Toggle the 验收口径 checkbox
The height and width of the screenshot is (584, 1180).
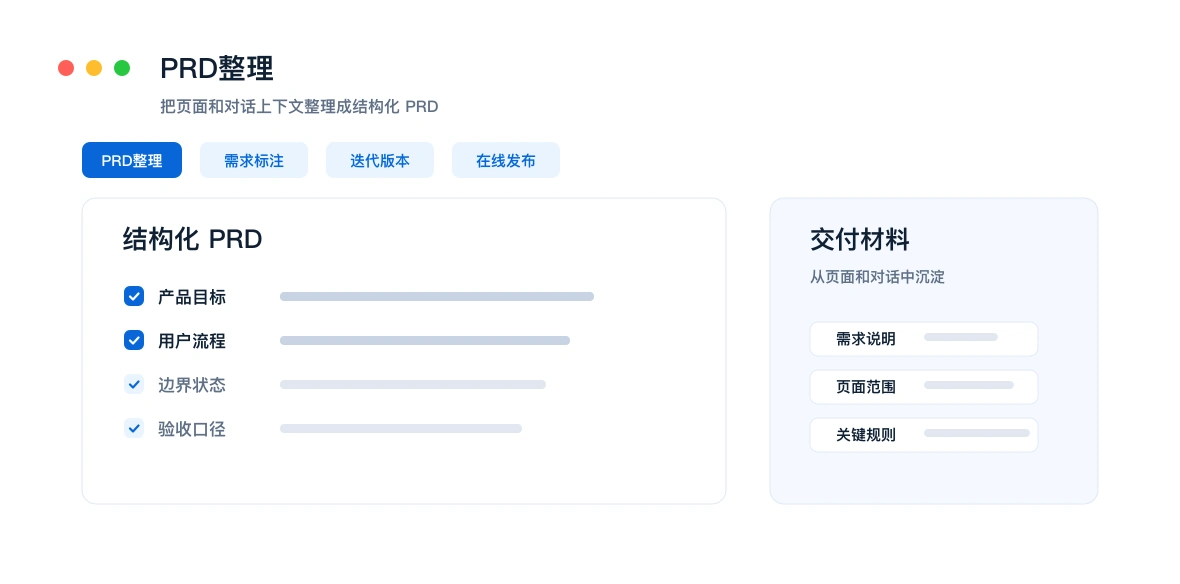point(134,428)
